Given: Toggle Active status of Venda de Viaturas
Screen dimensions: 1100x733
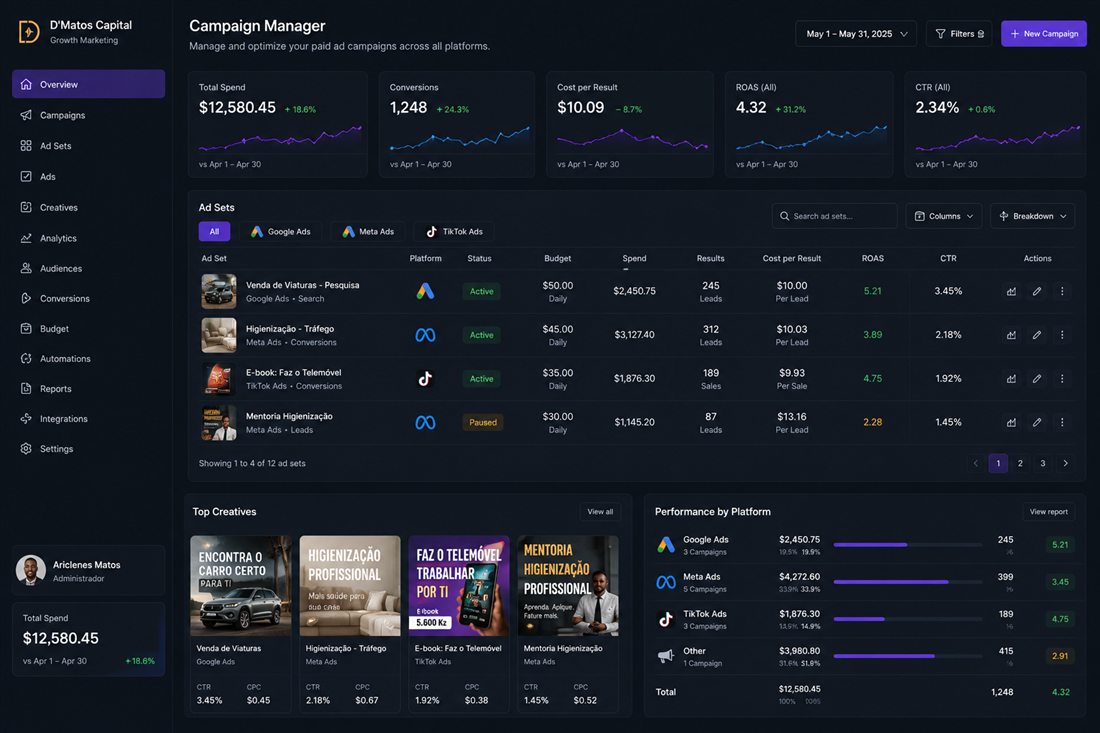Looking at the screenshot, I should click(481, 291).
